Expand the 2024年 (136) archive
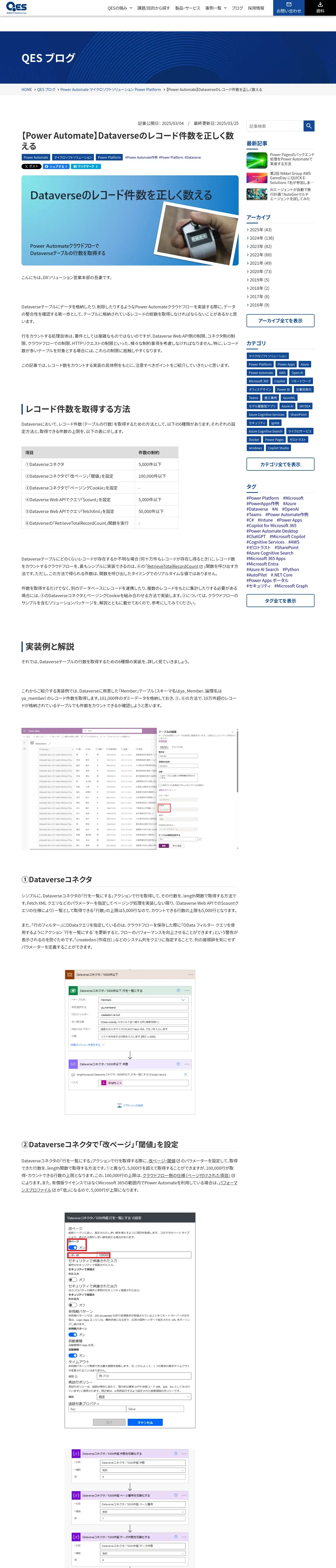Screen dimensions: 336x1568 260,238
